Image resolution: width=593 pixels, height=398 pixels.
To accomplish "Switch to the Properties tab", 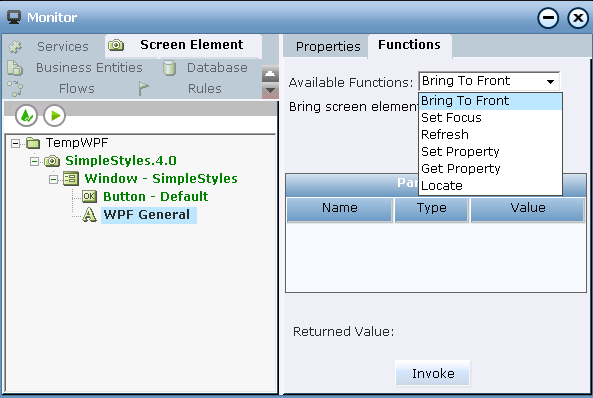I will (328, 47).
